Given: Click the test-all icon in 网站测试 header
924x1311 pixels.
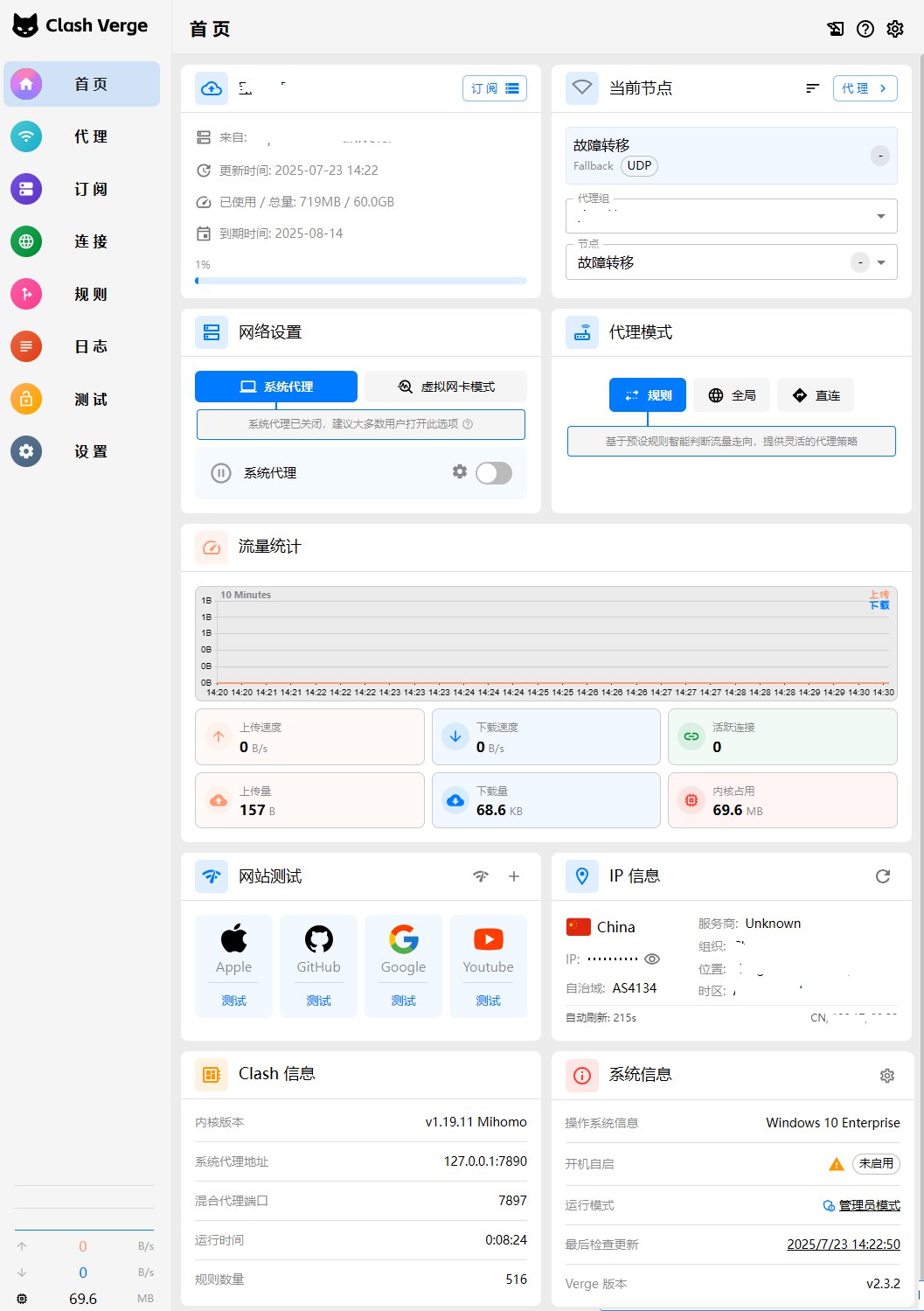Looking at the screenshot, I should coord(481,876).
